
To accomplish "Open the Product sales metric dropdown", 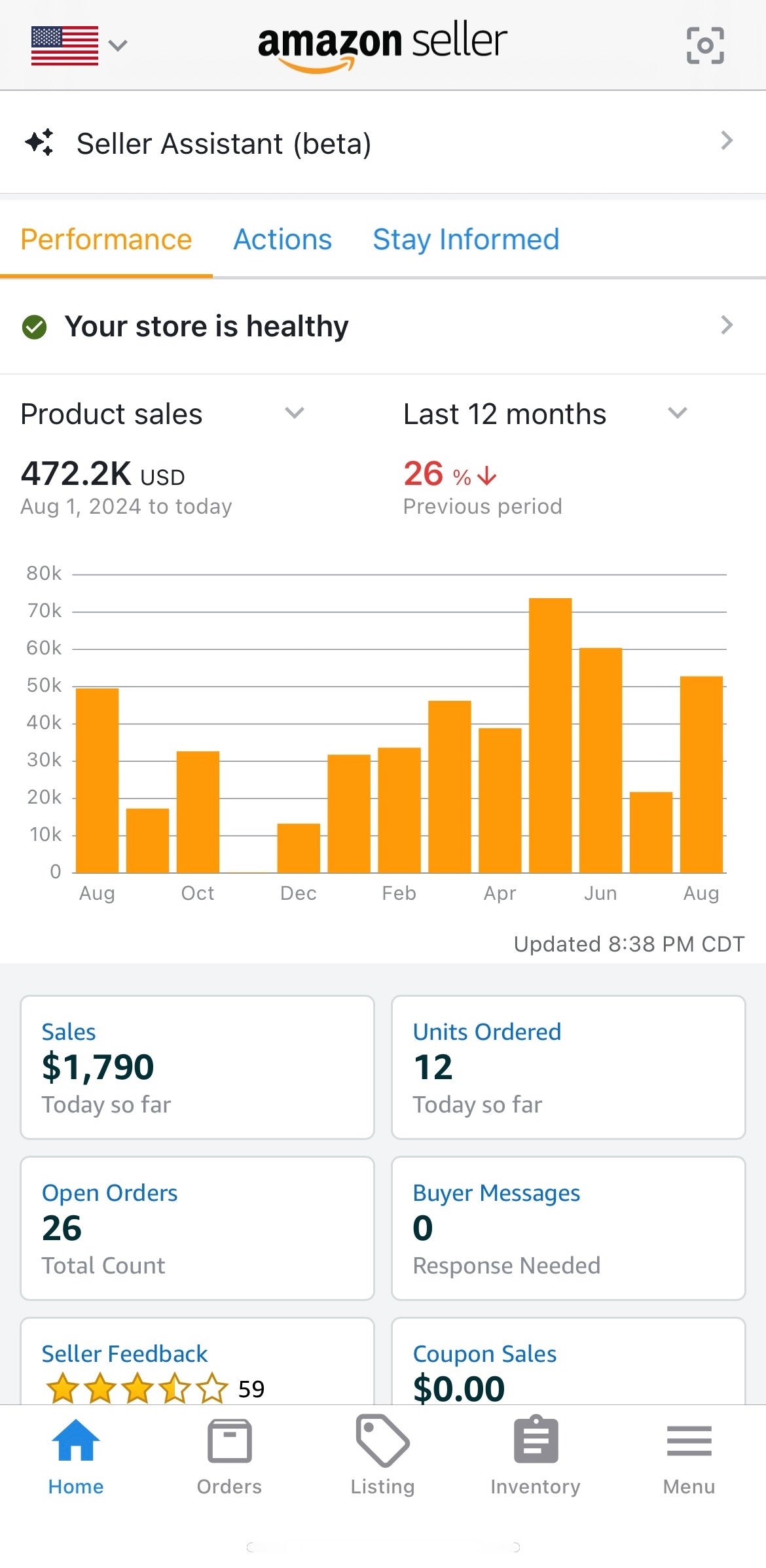I will 294,413.
